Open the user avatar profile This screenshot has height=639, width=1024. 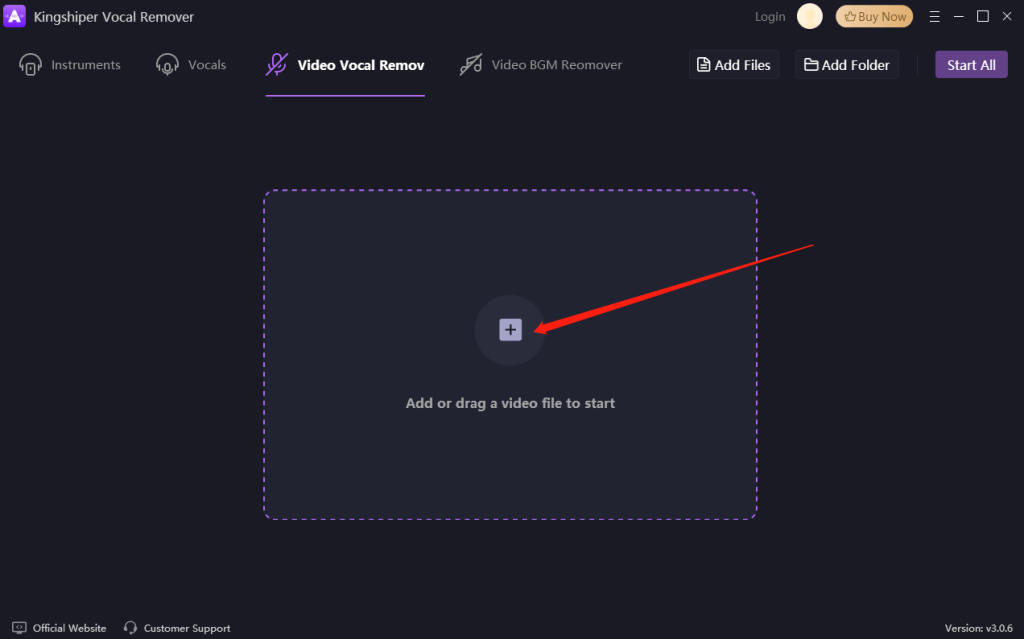(810, 16)
